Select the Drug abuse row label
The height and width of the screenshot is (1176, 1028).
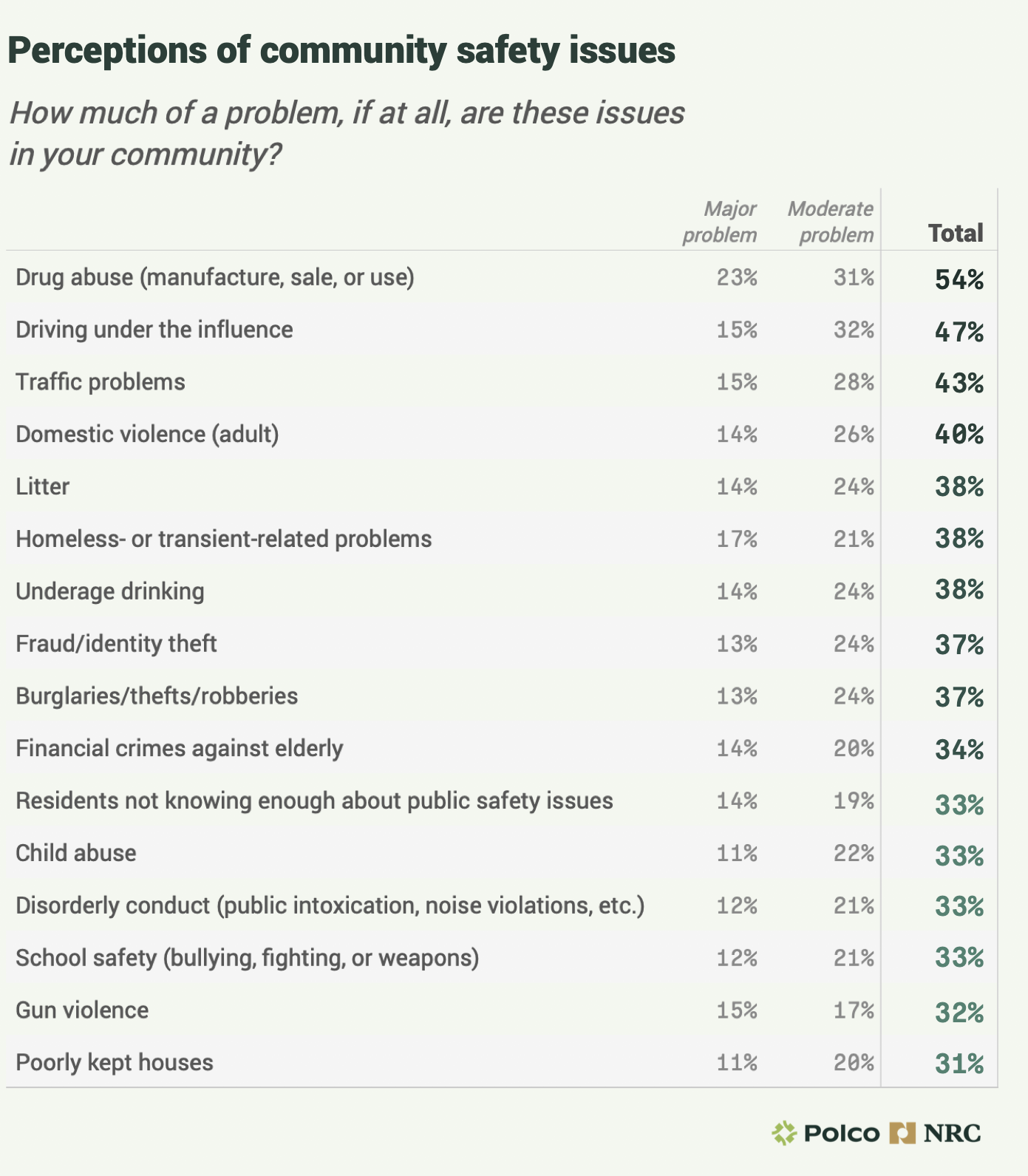point(215,277)
